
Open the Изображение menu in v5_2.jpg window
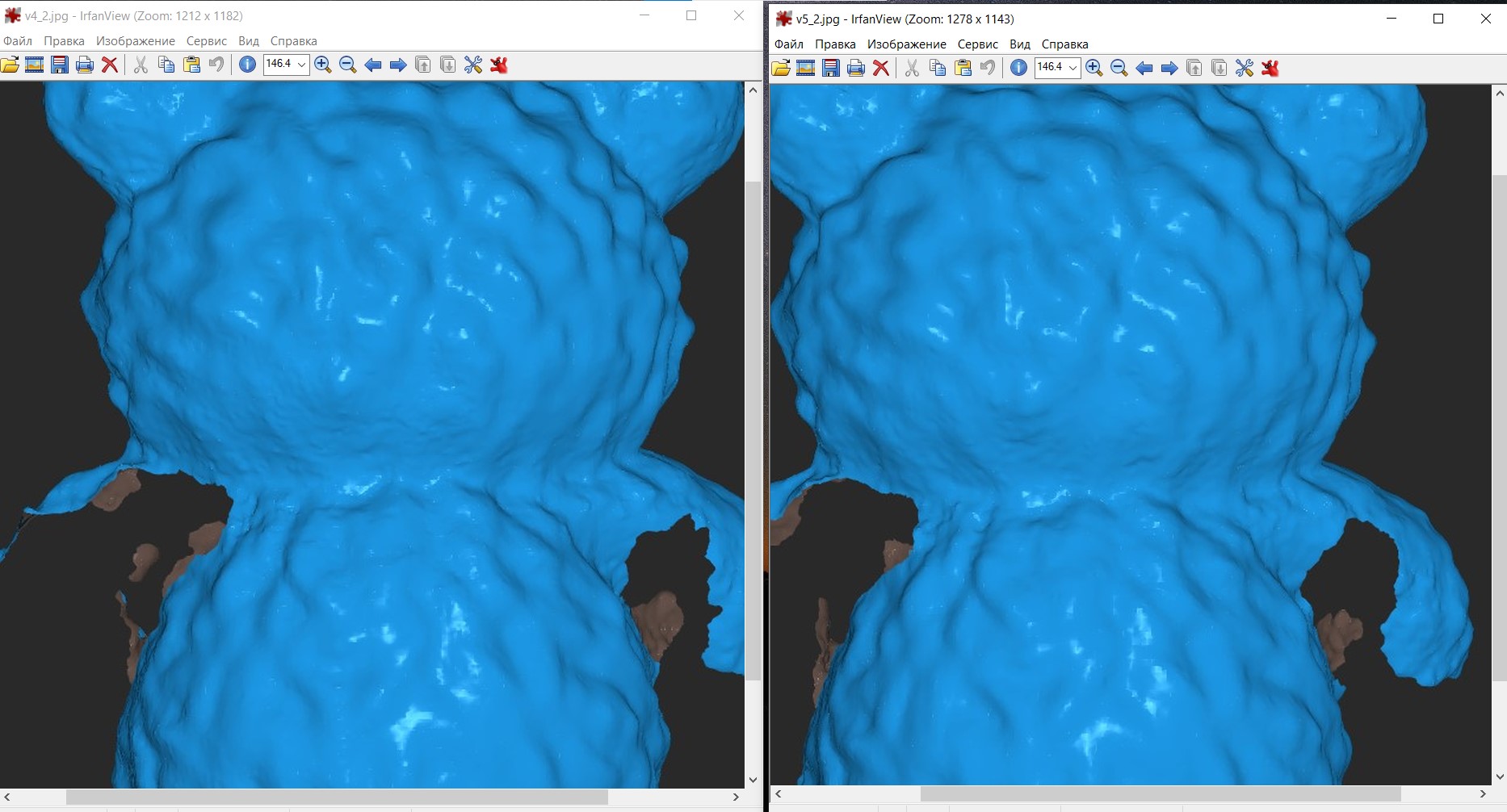(x=907, y=44)
